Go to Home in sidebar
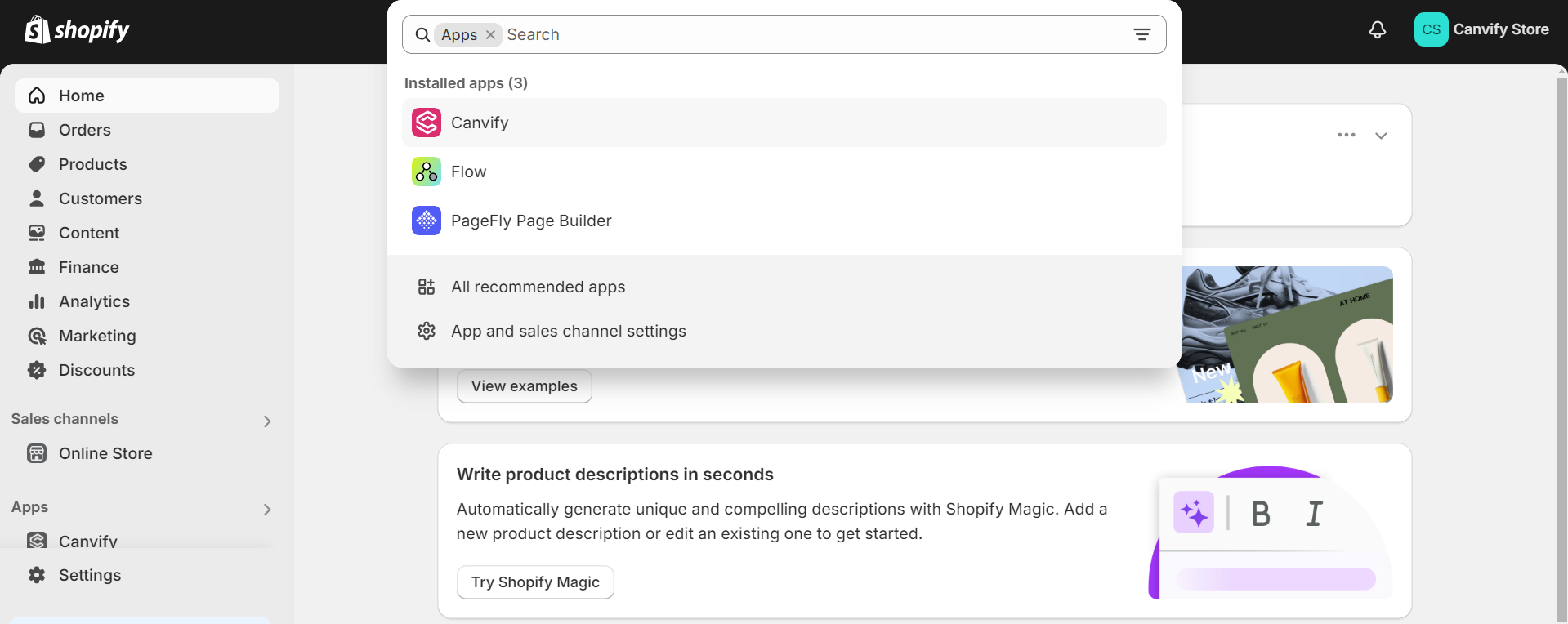 (147, 96)
